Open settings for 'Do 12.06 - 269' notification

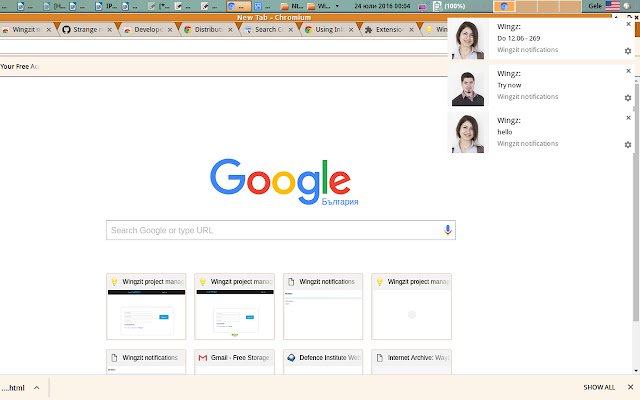coord(628,51)
